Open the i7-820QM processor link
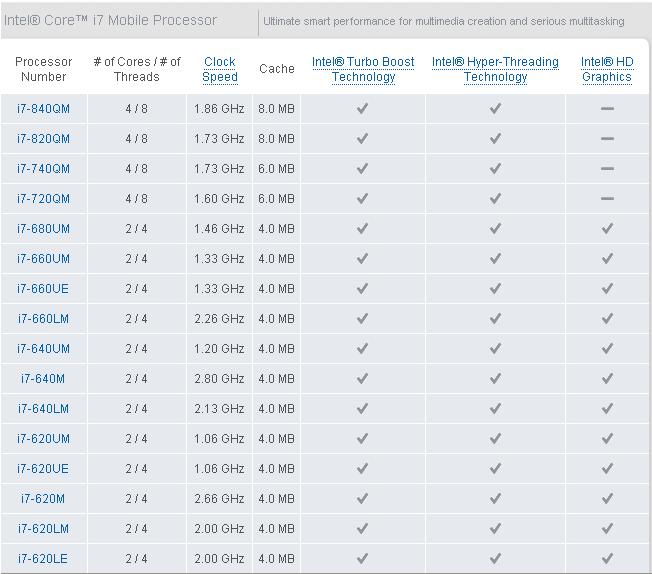This screenshot has height=574, width=652. click(43, 139)
